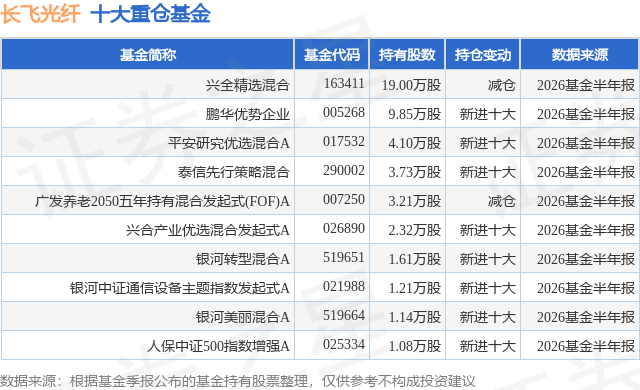The height and width of the screenshot is (390, 640).
Task: Click the 1.08万股 holding value
Action: click(x=415, y=346)
